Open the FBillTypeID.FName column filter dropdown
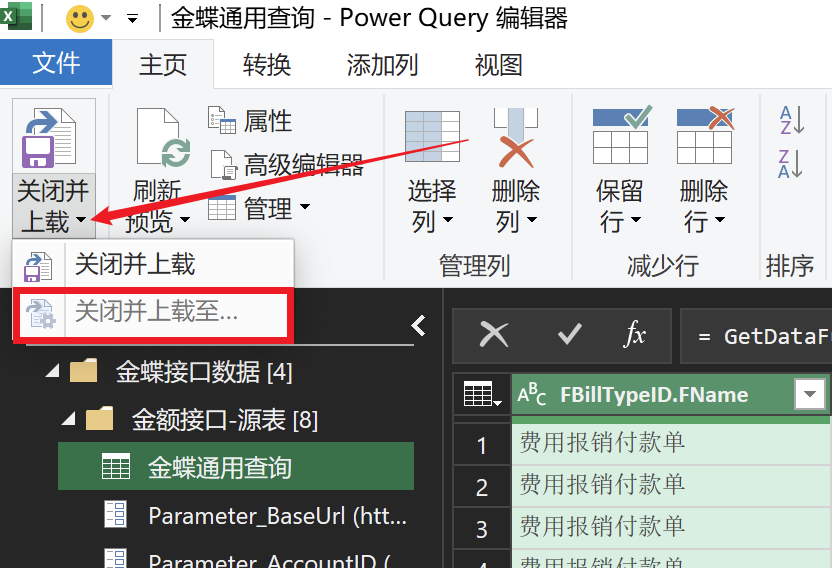The height and width of the screenshot is (568, 832). pos(810,394)
